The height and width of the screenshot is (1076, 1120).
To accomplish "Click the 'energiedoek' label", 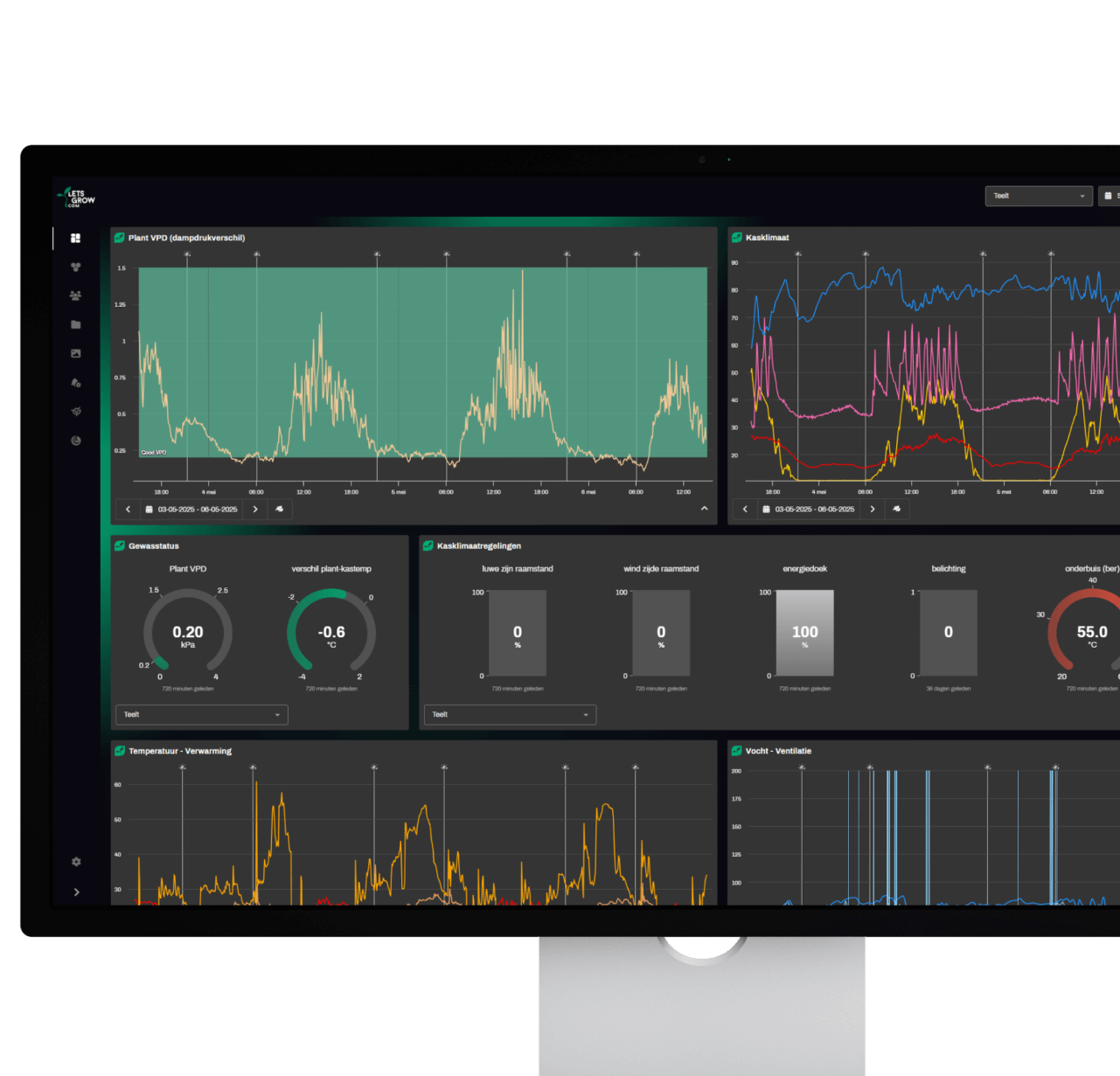I will coord(805,569).
